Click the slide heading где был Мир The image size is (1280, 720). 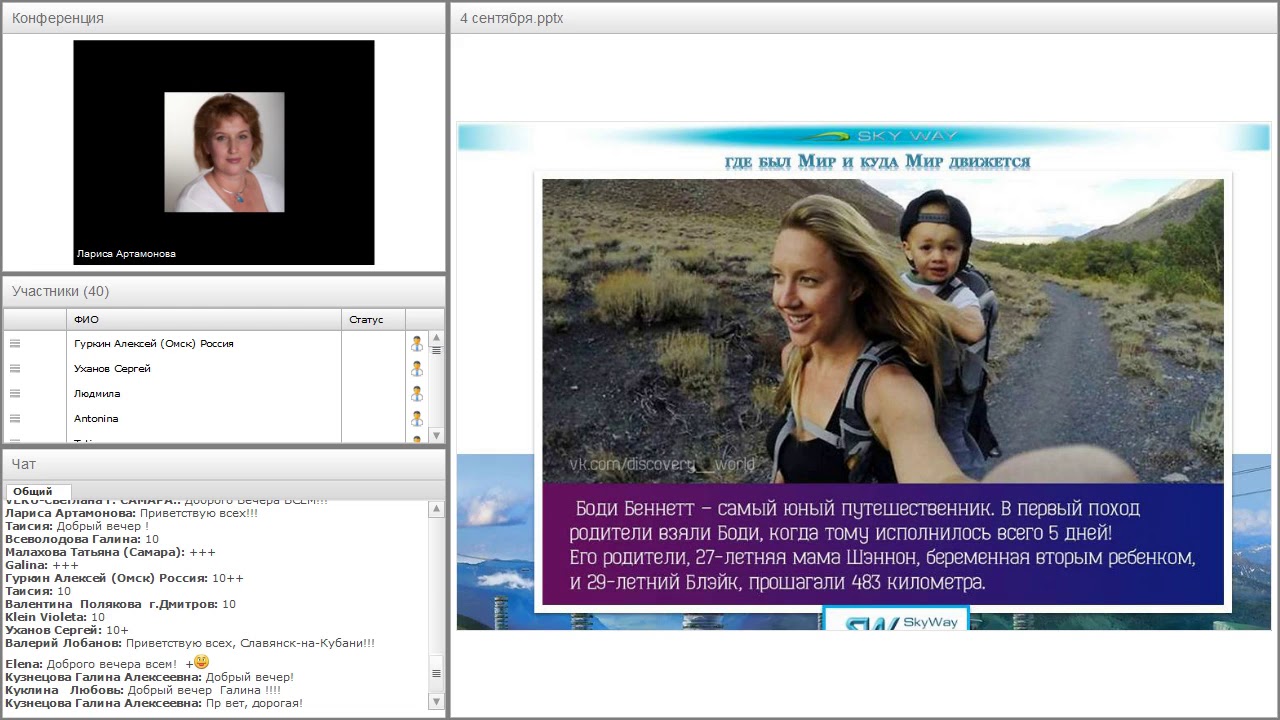point(877,161)
